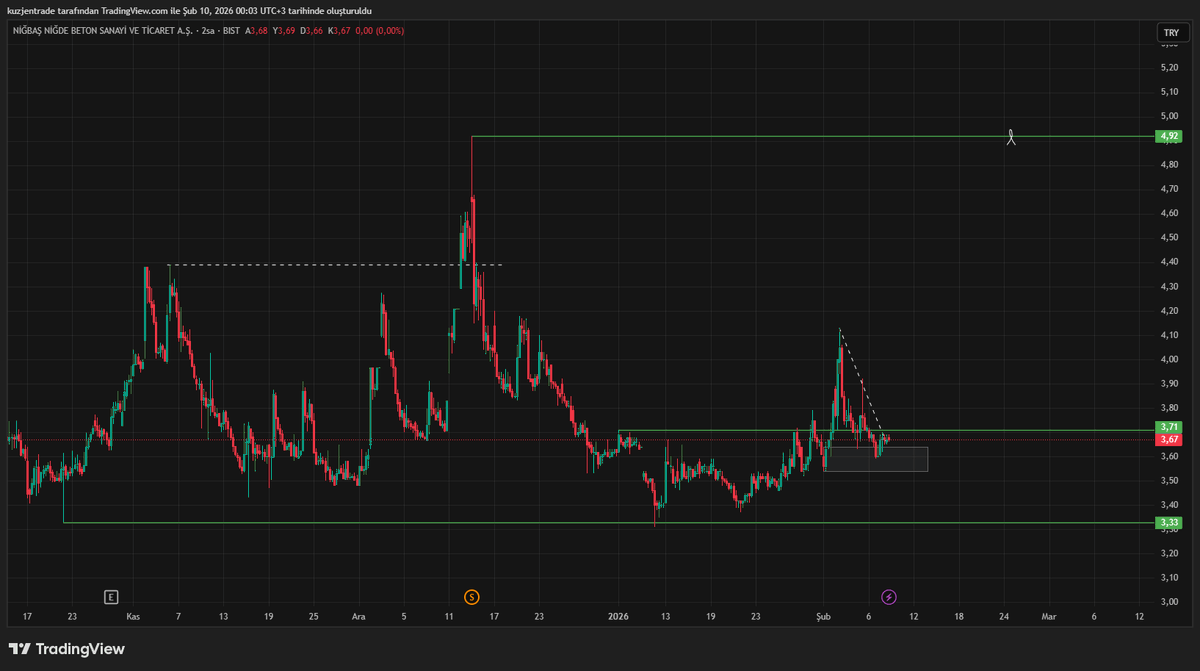Click the green 3,71 price label
The height and width of the screenshot is (671, 1200).
1170,427
